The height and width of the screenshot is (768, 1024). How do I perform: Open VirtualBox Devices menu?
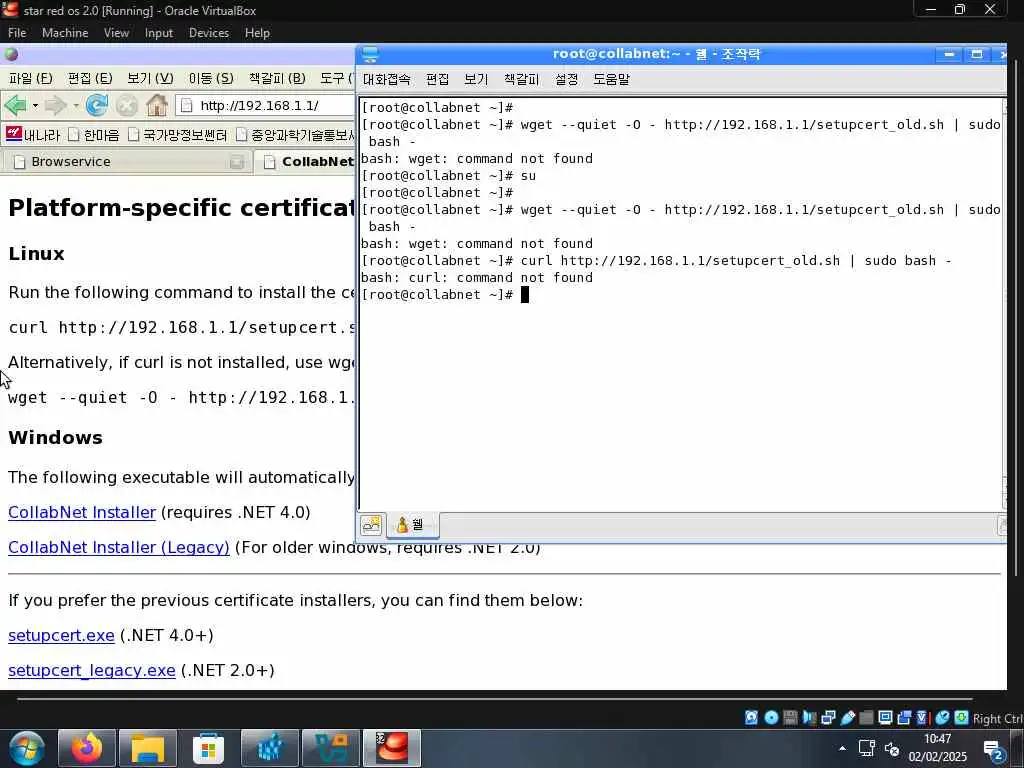click(x=209, y=33)
